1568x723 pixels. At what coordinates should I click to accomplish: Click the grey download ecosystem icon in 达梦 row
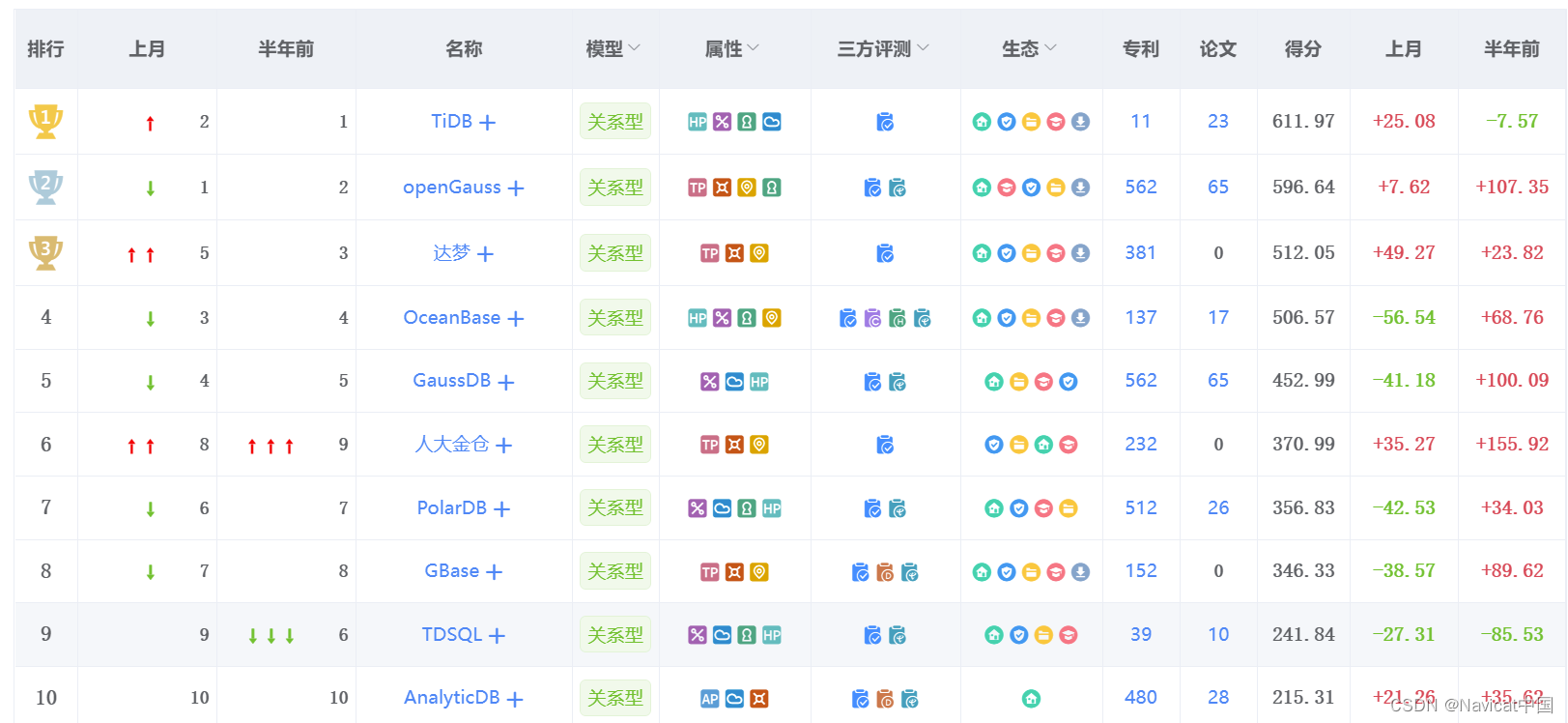[1081, 253]
